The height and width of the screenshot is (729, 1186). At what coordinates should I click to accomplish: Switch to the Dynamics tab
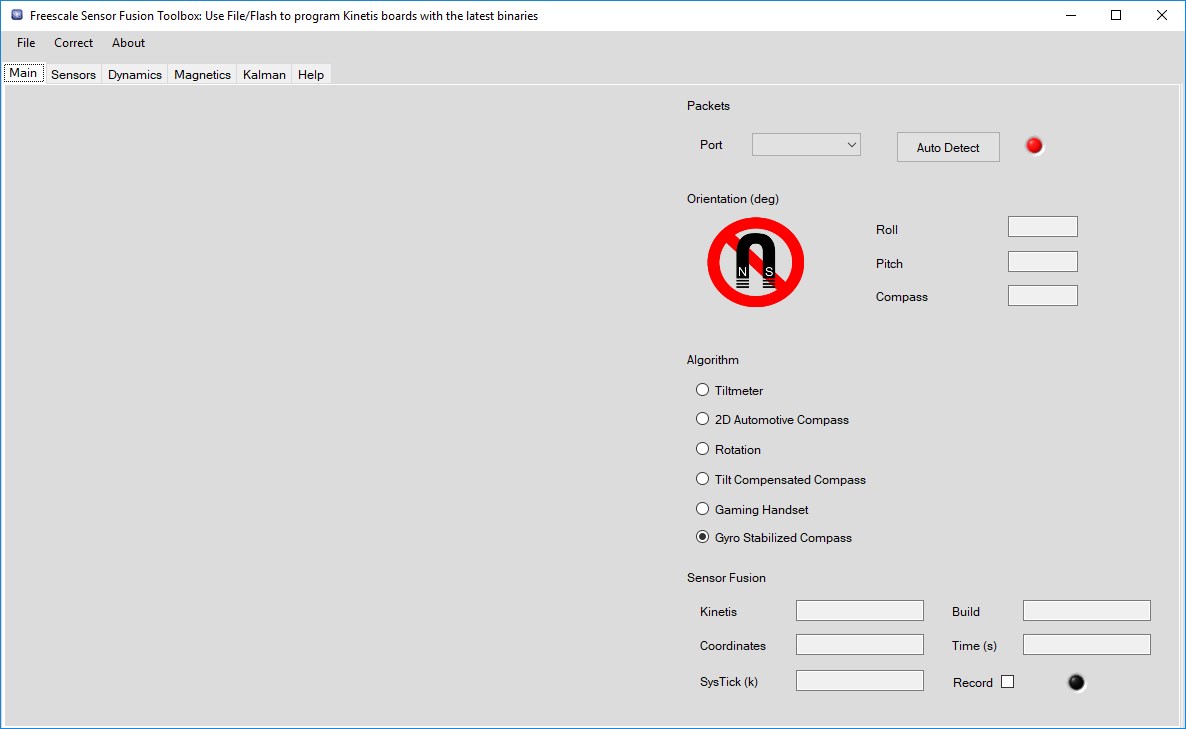(135, 74)
